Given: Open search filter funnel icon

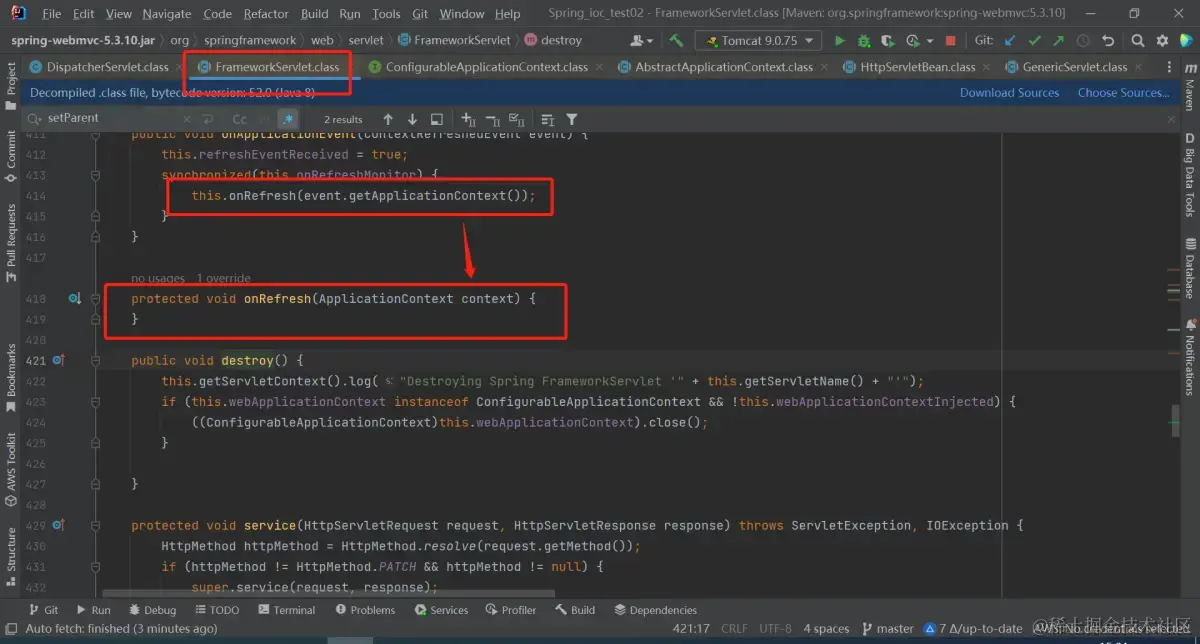Looking at the screenshot, I should pyautogui.click(x=572, y=119).
